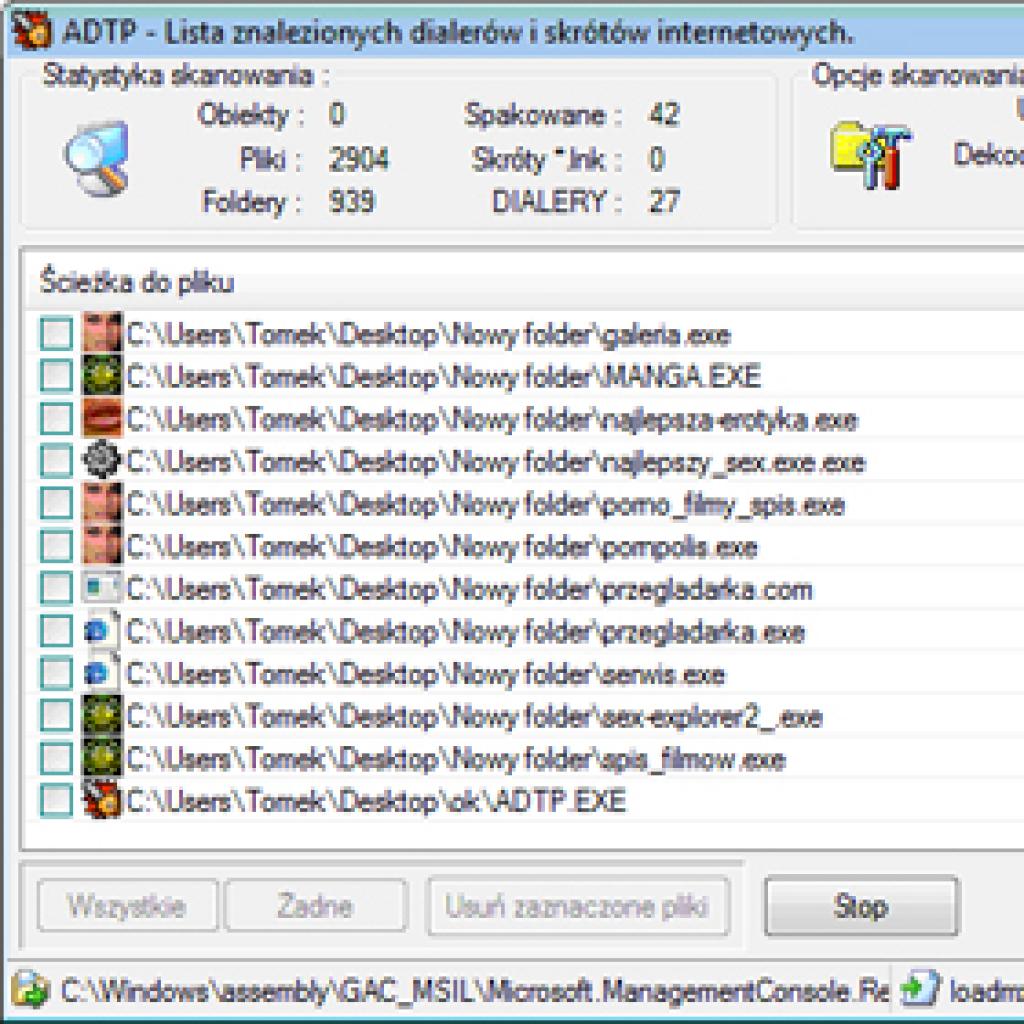Viewport: 1024px width, 1024px height.
Task: Enable the sex-explorer2_.exe checkbox
Action: point(56,716)
